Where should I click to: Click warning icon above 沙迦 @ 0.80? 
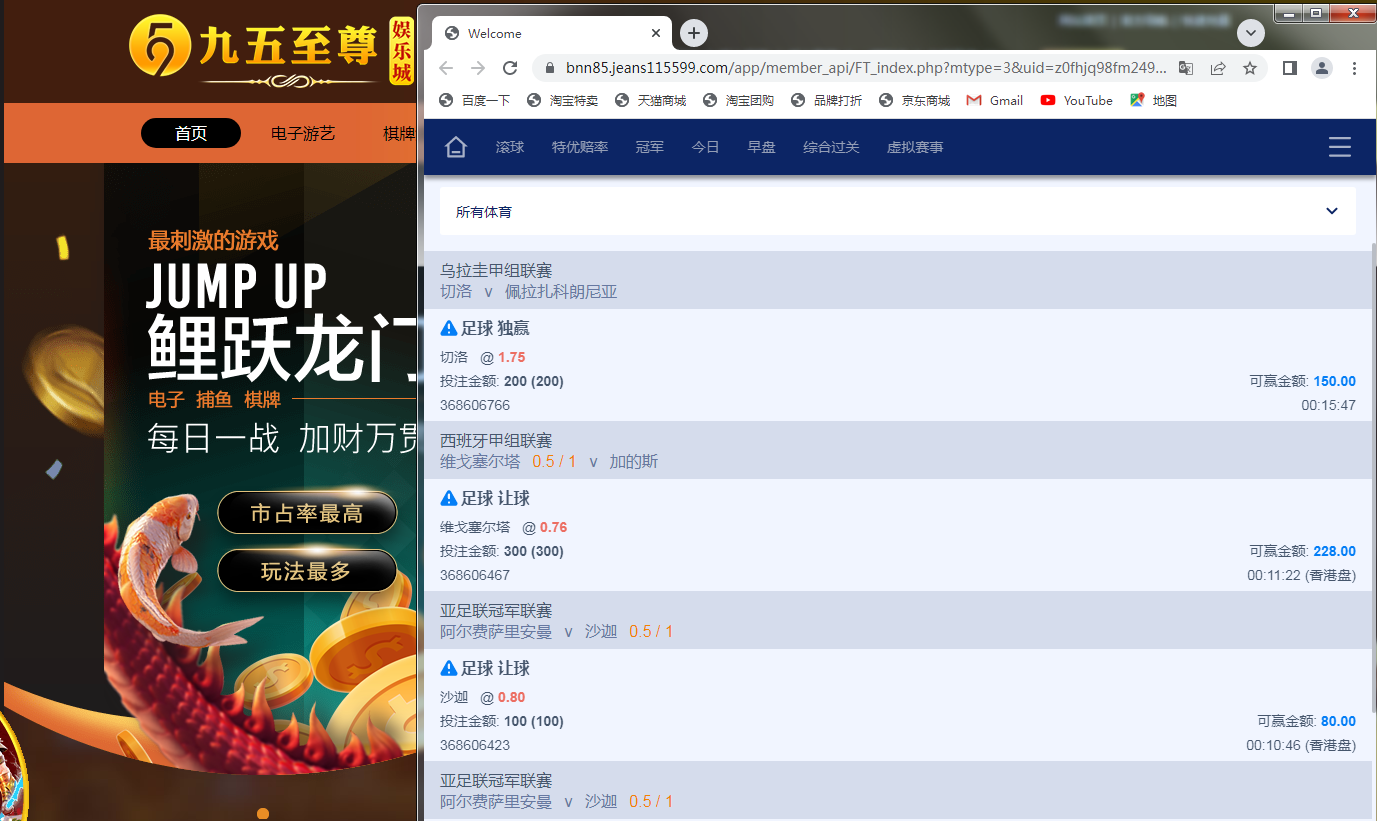tap(449, 668)
